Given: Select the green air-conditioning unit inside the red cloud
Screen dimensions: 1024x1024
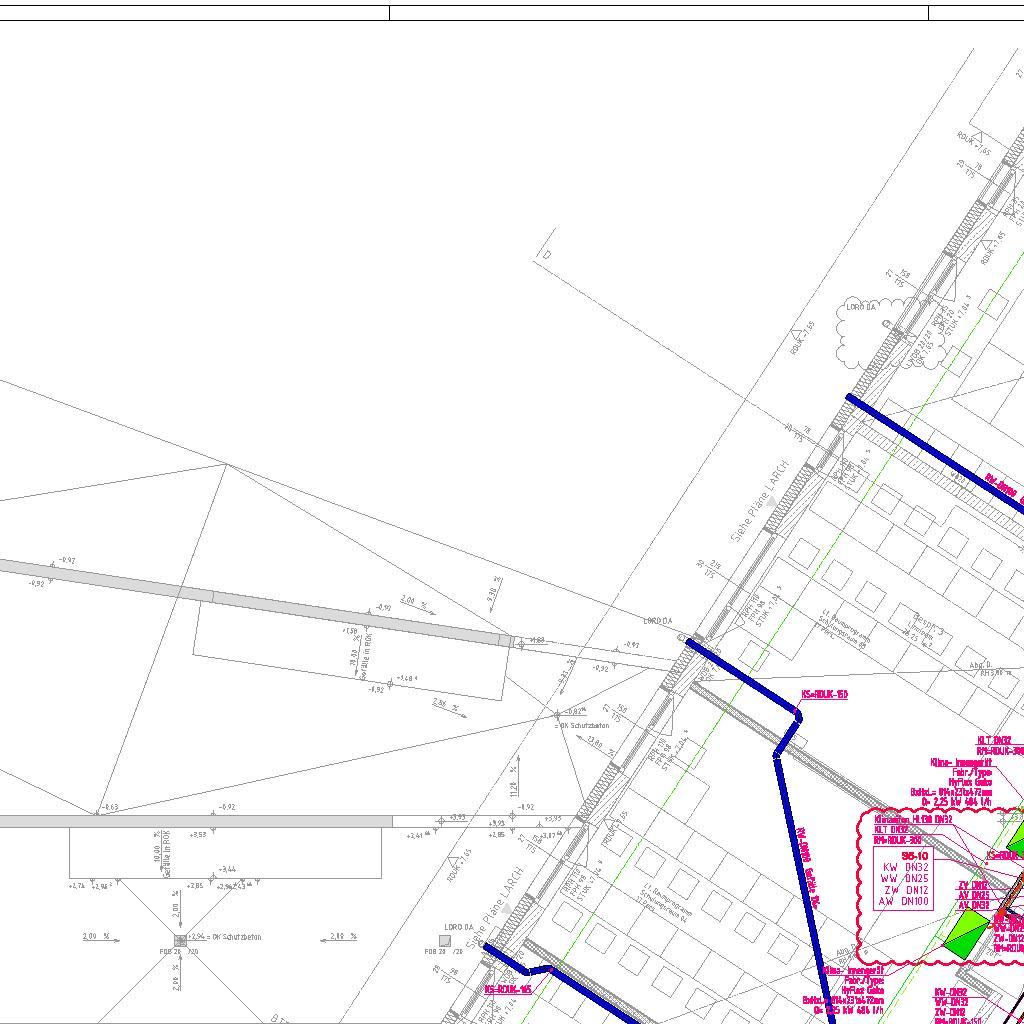Looking at the screenshot, I should tap(967, 930).
